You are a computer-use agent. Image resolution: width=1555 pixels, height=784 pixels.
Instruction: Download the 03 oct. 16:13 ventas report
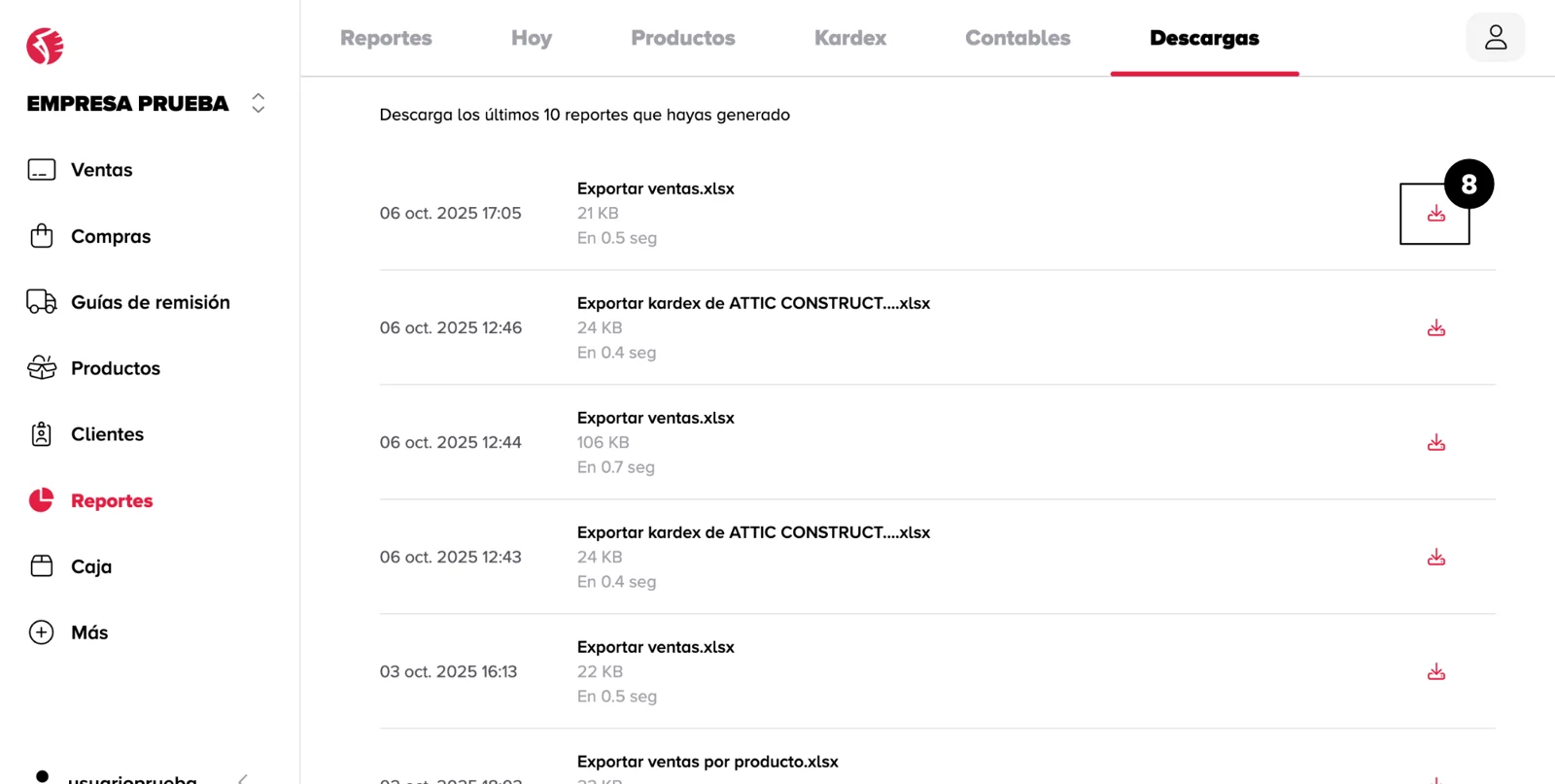click(x=1435, y=672)
